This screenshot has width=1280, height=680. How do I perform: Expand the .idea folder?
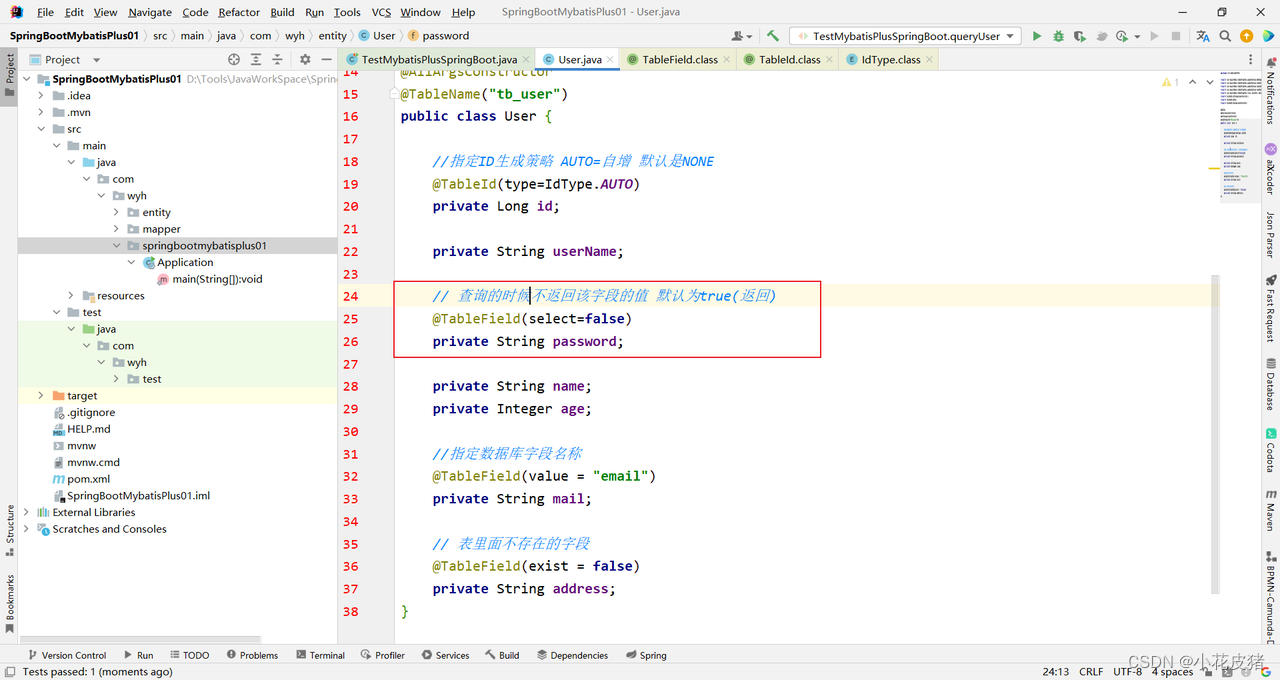tap(41, 96)
